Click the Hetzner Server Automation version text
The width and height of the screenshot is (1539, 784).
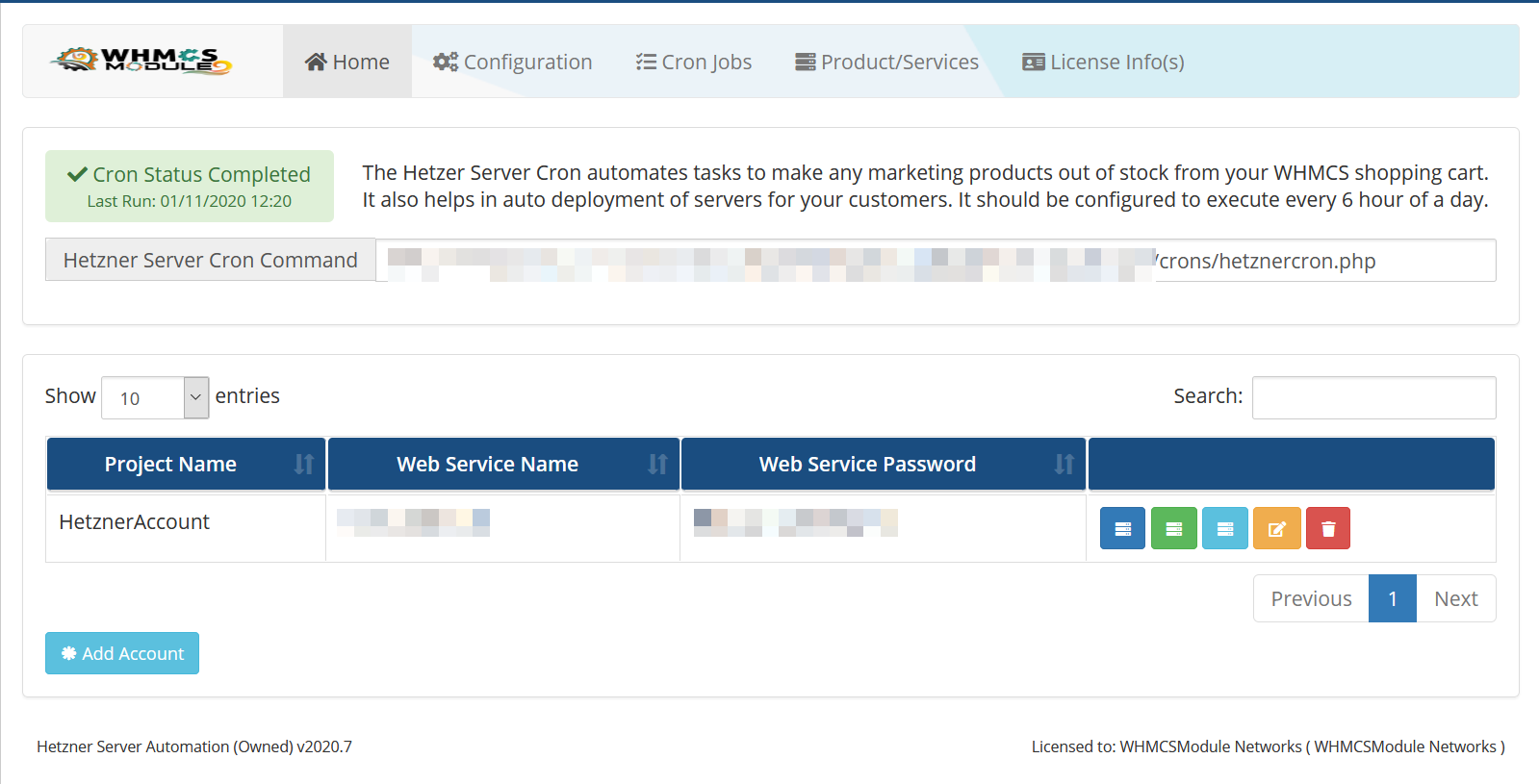[194, 746]
